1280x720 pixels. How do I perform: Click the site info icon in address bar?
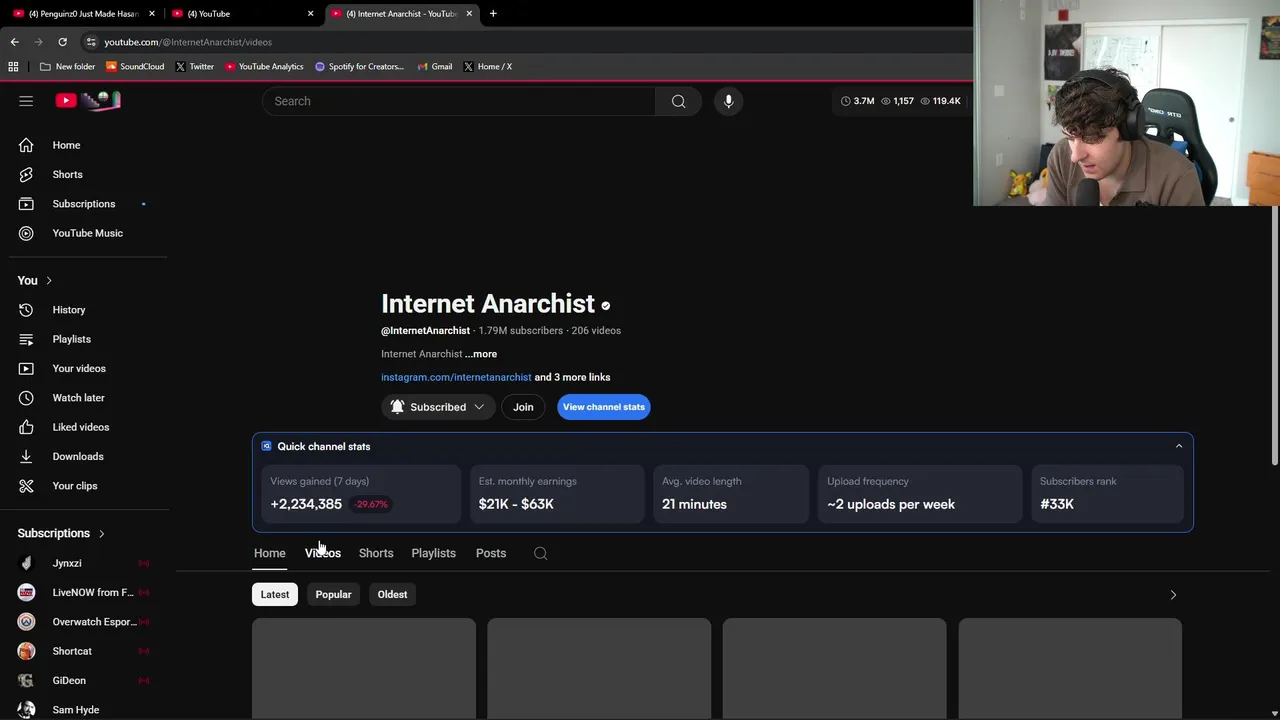click(x=91, y=42)
